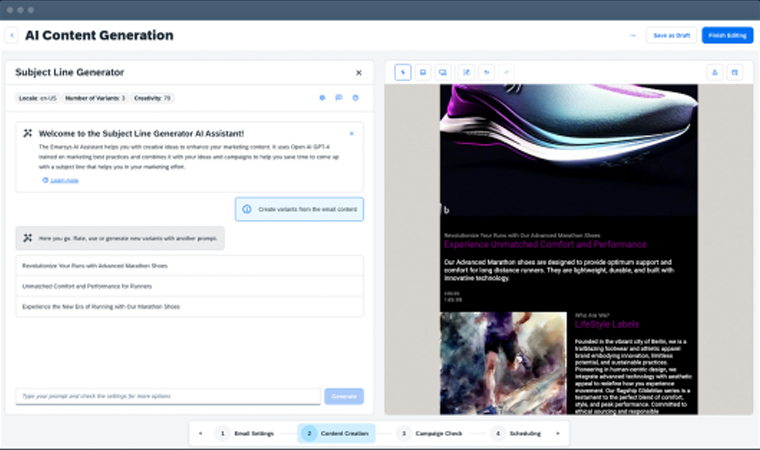Viewport: 760px width, 450px height.
Task: Go to the Email Settings step
Action: (246, 433)
